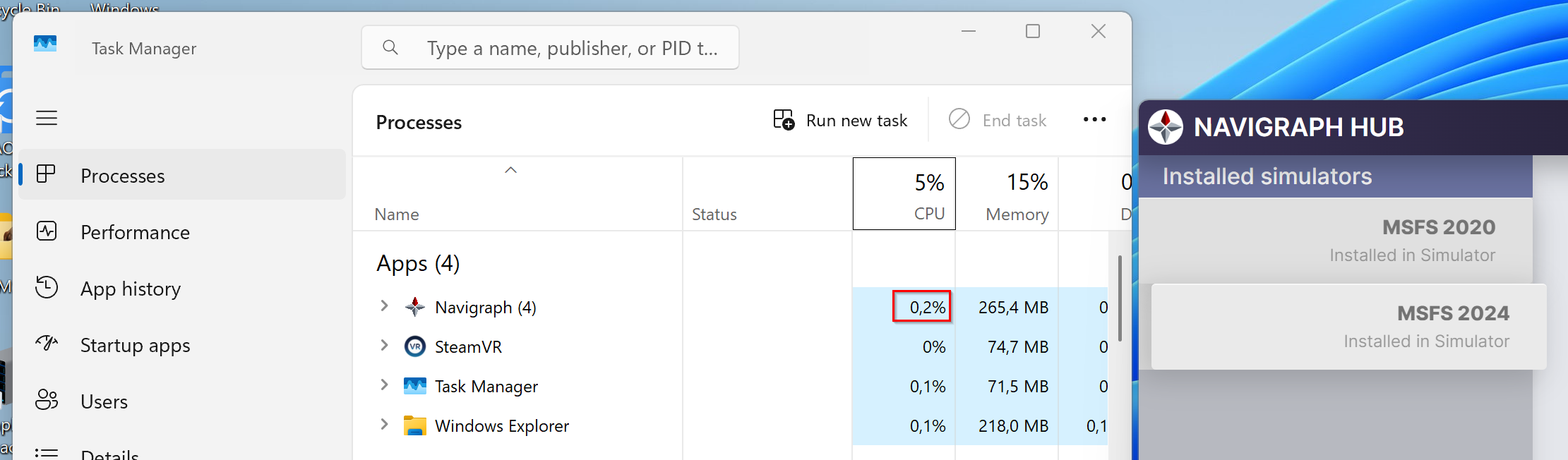The image size is (1568, 460).
Task: Sort by the Name column header
Action: (517, 193)
